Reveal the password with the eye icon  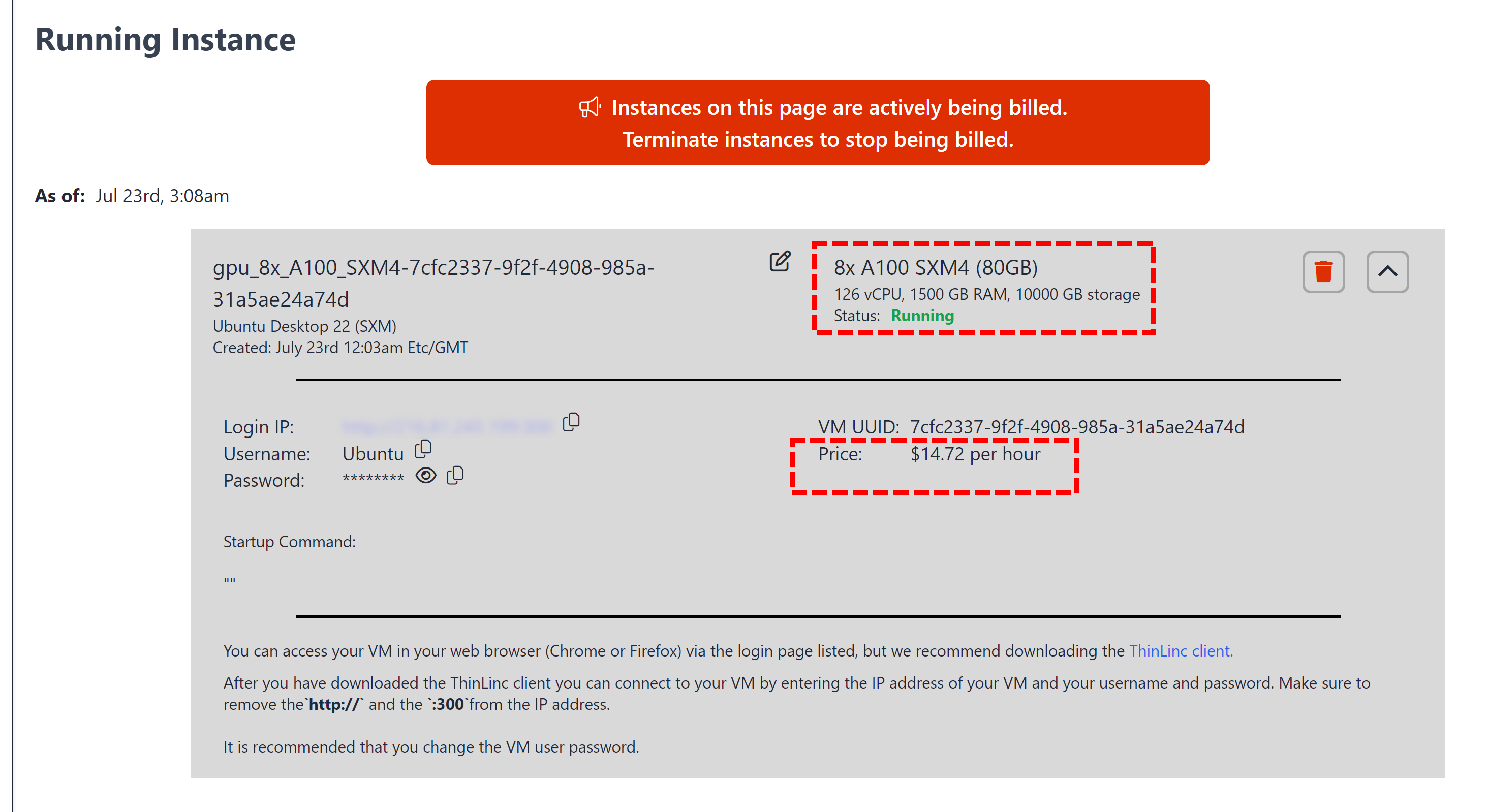tap(426, 475)
